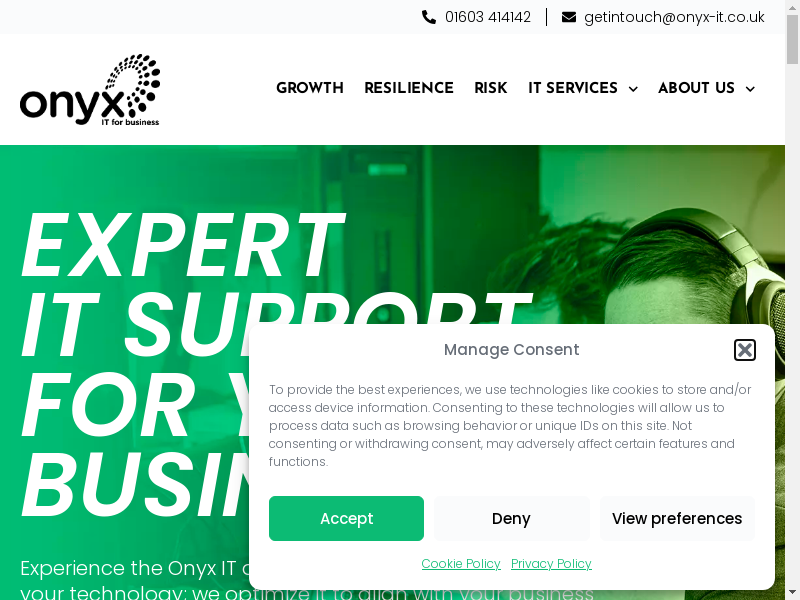The image size is (800, 600).
Task: Open the IT Services menu
Action: click(573, 88)
